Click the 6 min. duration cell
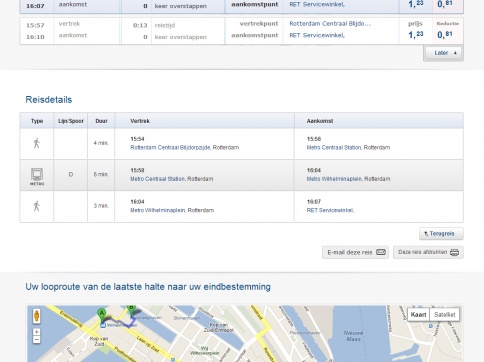The height and width of the screenshot is (362, 484). (101, 174)
